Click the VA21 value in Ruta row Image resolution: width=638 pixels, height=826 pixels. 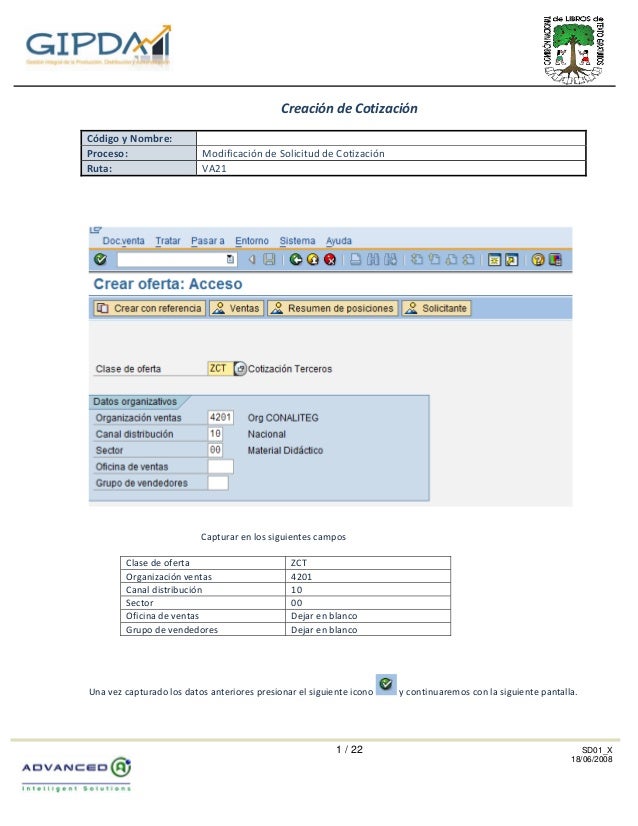[x=214, y=169]
